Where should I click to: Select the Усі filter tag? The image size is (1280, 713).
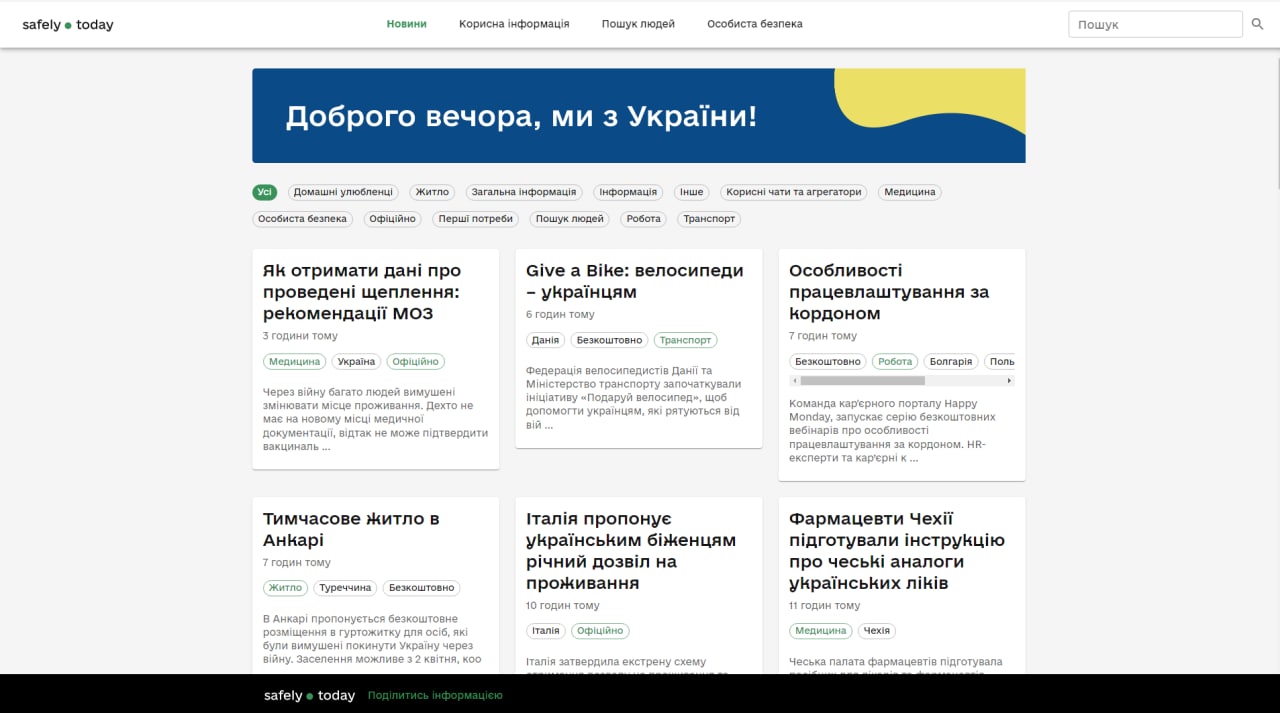(264, 192)
